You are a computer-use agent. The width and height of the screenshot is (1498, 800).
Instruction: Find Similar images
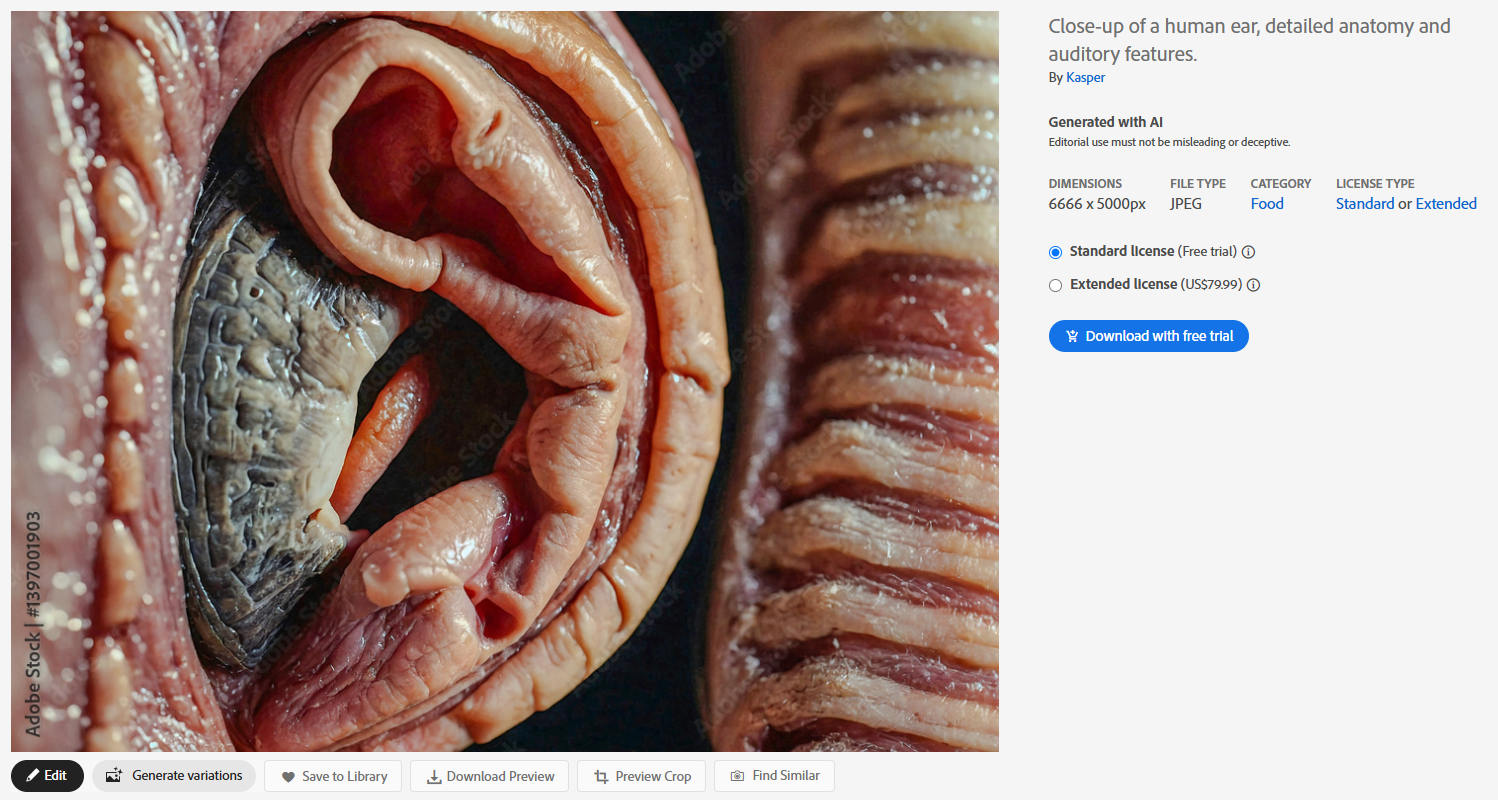pos(774,776)
